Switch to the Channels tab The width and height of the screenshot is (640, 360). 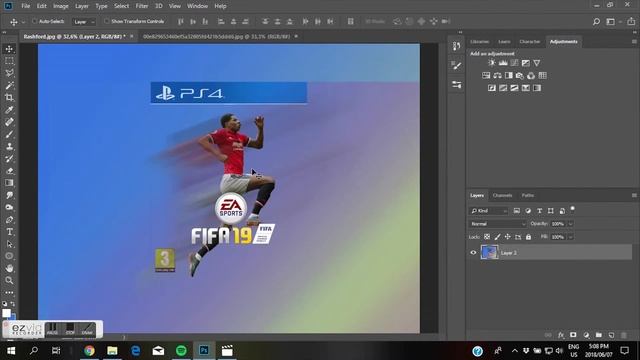(x=502, y=196)
